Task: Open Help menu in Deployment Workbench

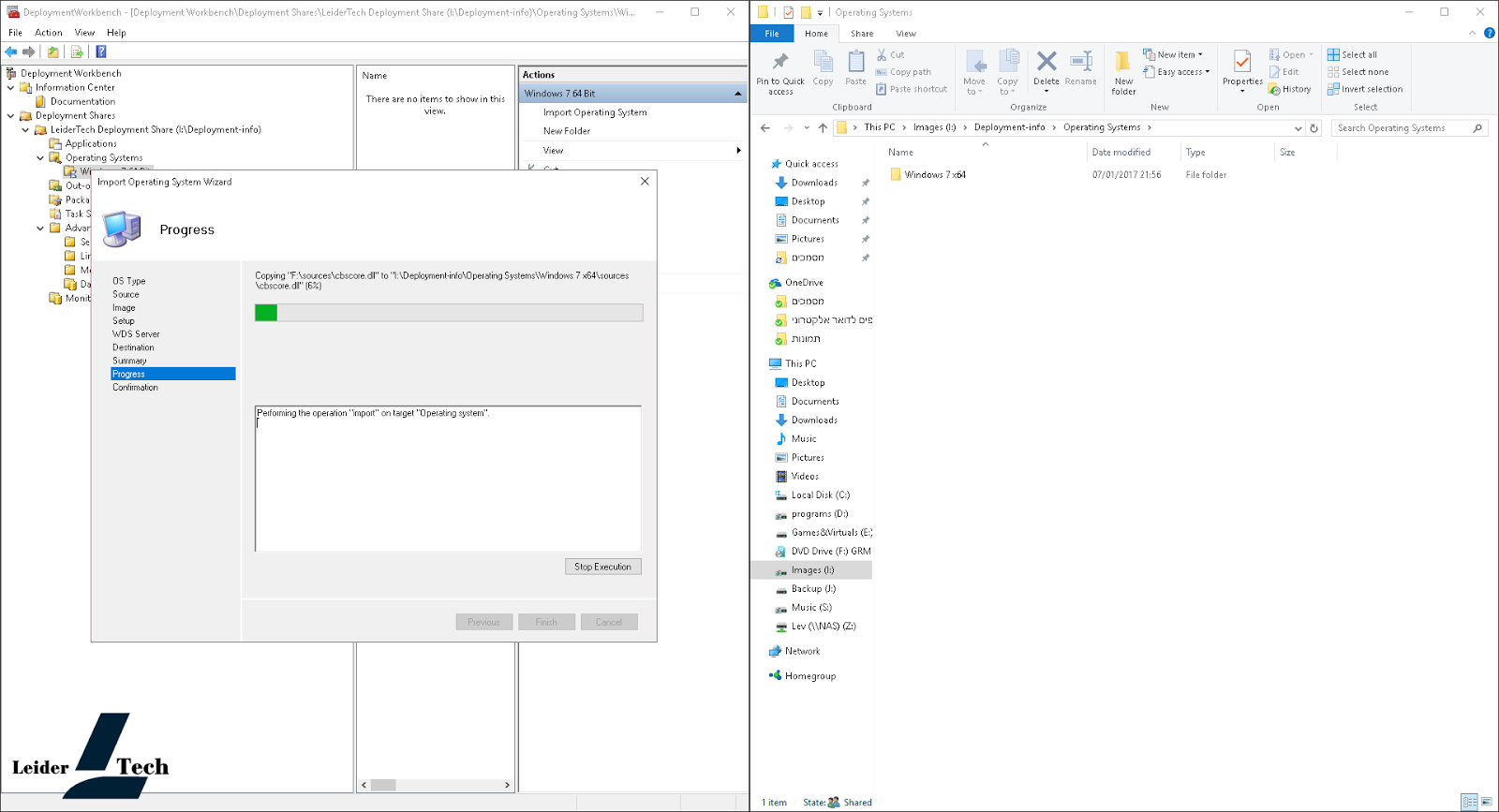Action: point(116,33)
